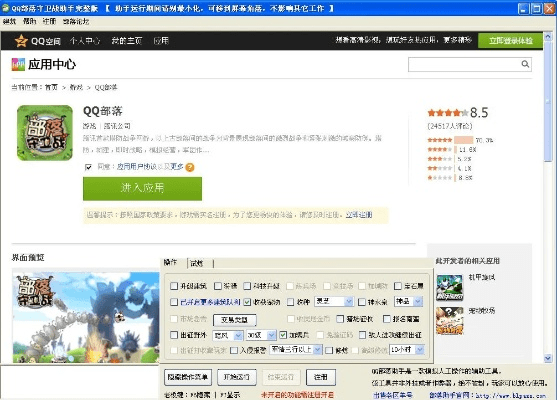Open the planting crop type dropdown
Image resolution: width=557 pixels, height=400 pixels.
click(x=334, y=302)
